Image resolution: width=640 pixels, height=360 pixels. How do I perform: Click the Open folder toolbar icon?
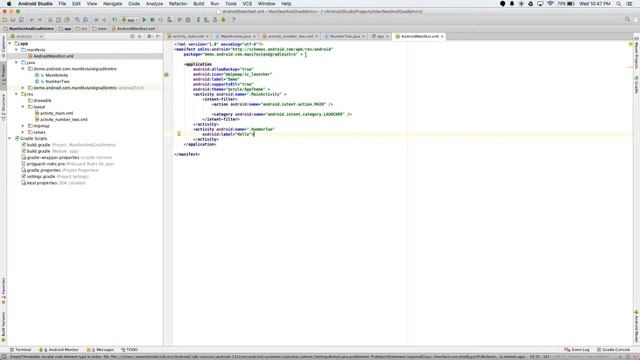click(5, 20)
